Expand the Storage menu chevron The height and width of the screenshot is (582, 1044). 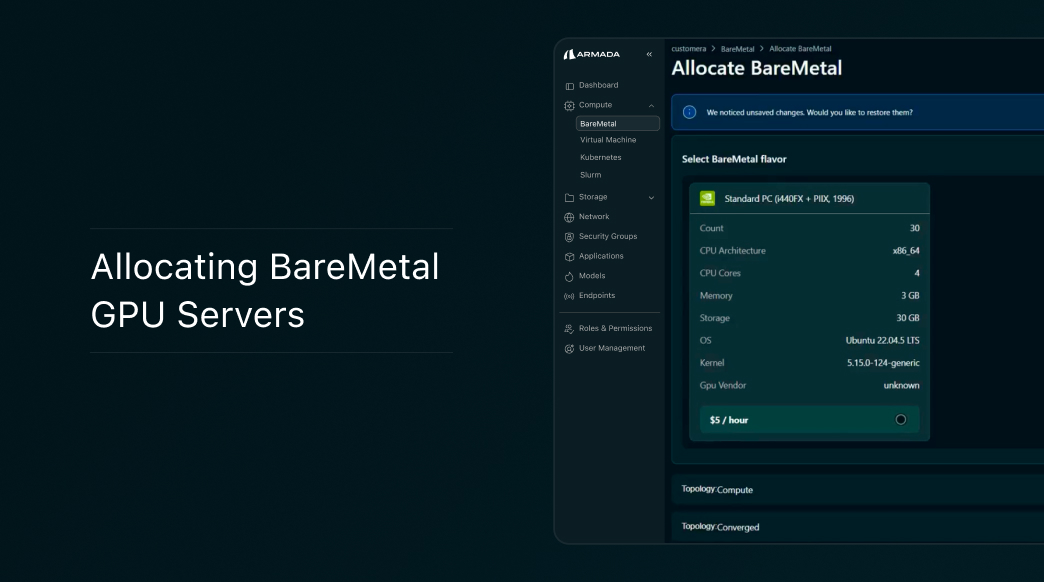[x=651, y=198]
